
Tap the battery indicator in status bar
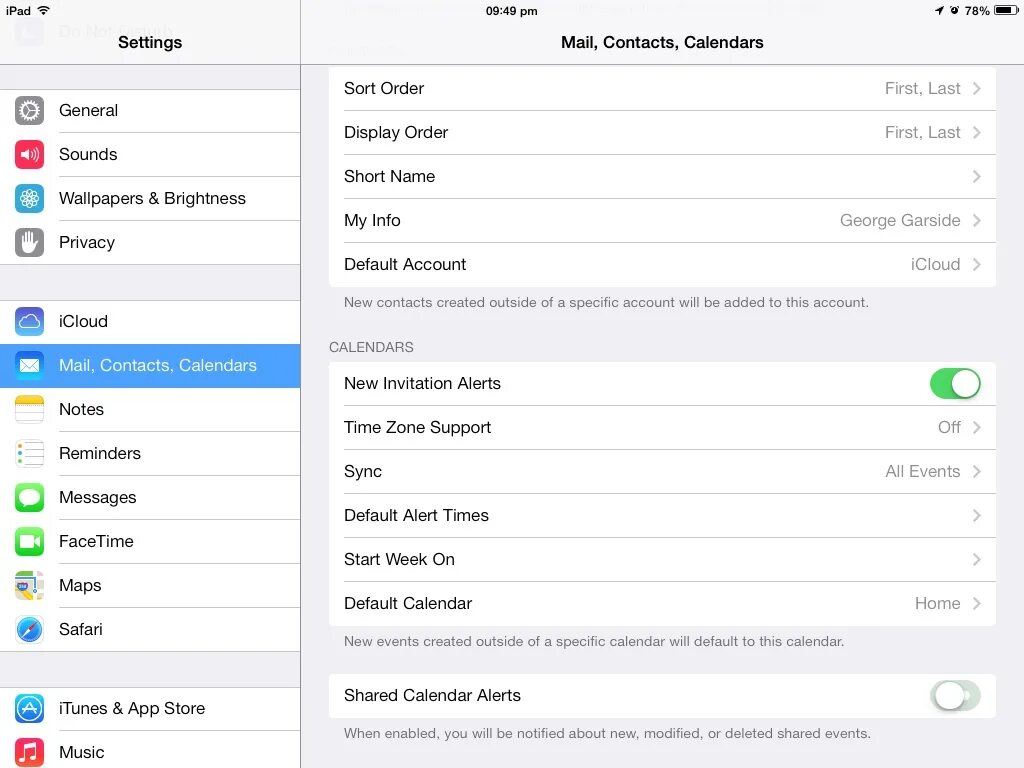point(1006,10)
